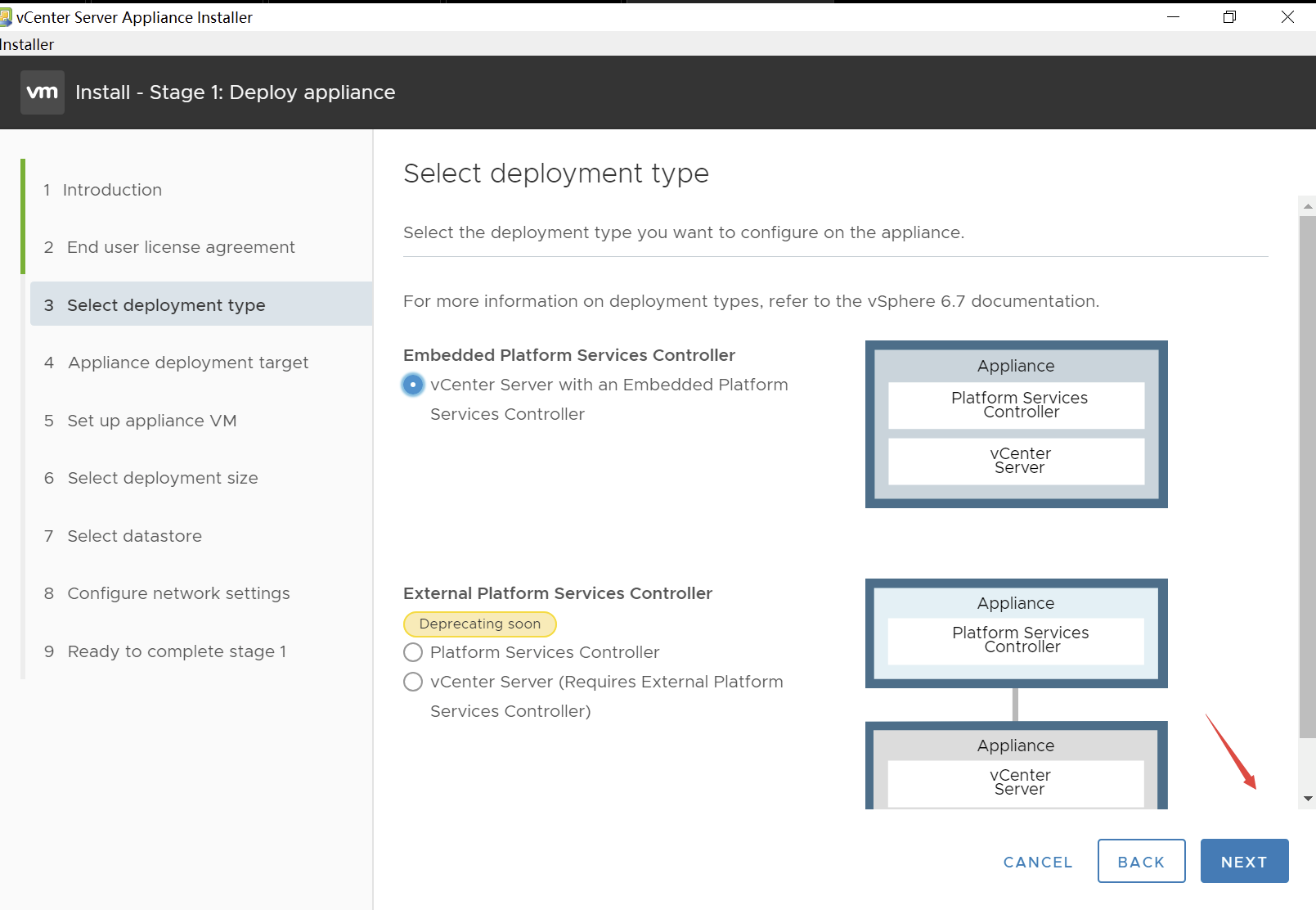
Task: Open the Installer menu
Action: tap(27, 44)
